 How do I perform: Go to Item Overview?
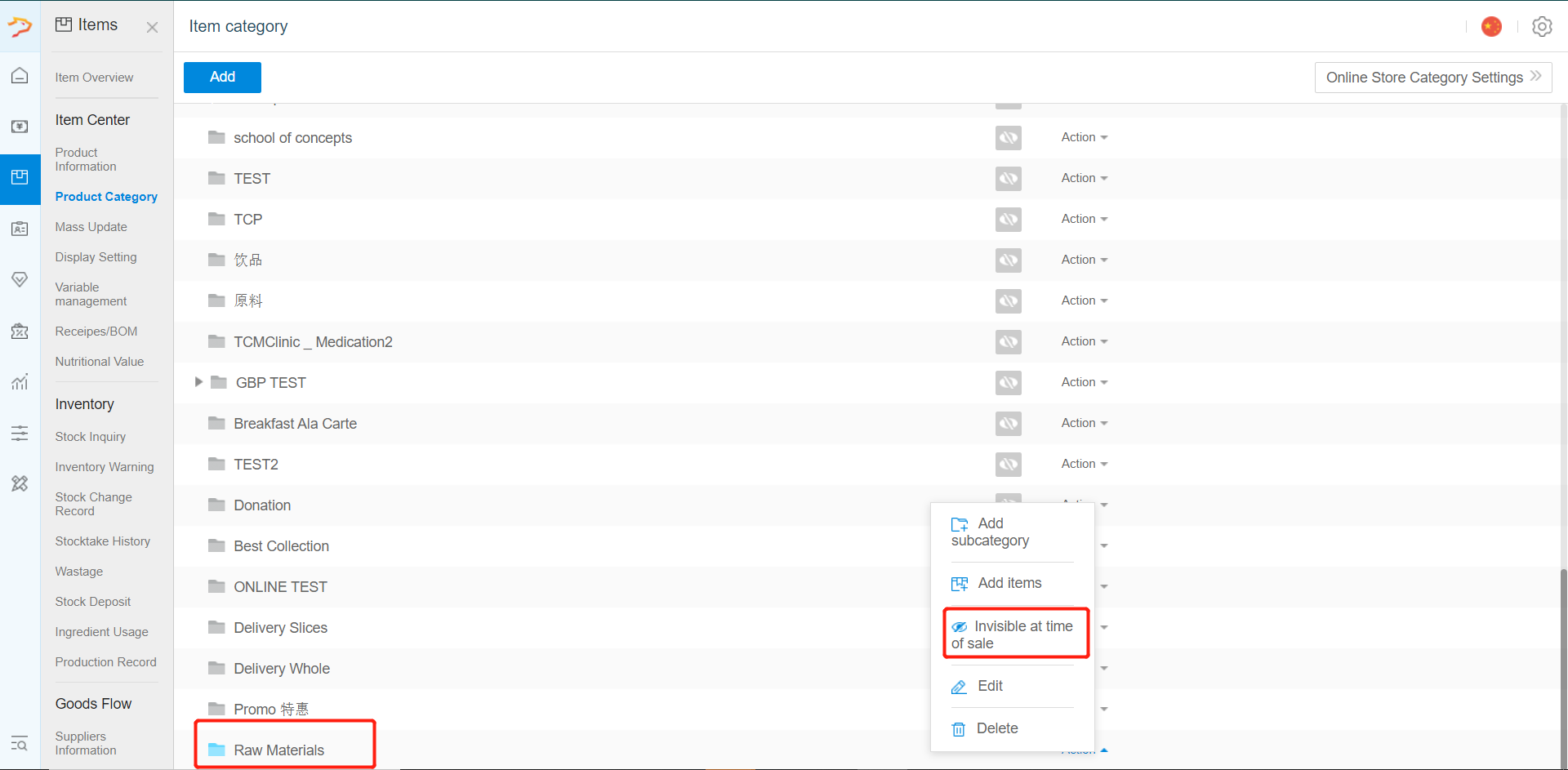94,78
